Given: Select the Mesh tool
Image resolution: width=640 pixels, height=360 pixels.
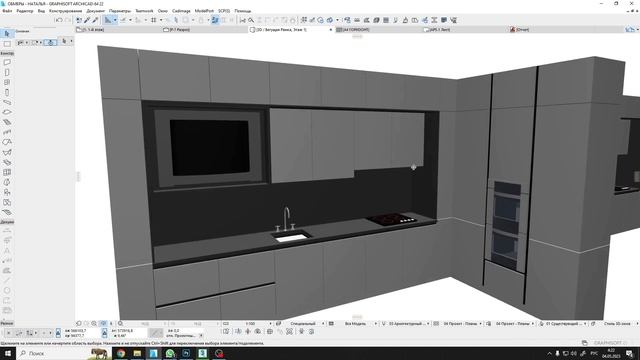Looking at the screenshot, I should [7, 212].
